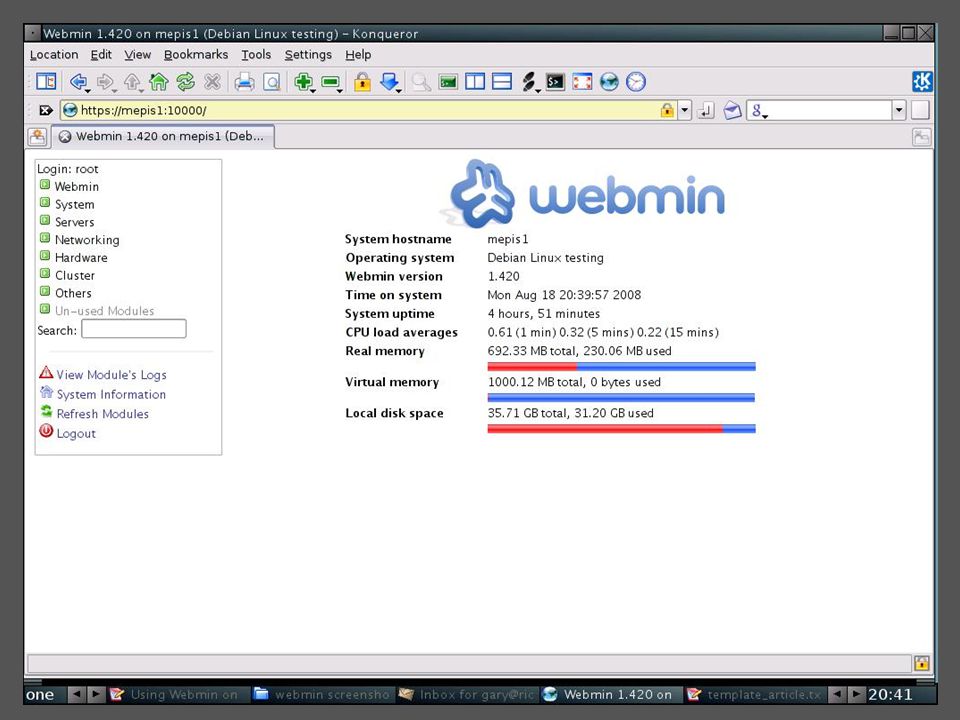Open the search box dropdown arrow
960x720 pixels.
(x=899, y=111)
